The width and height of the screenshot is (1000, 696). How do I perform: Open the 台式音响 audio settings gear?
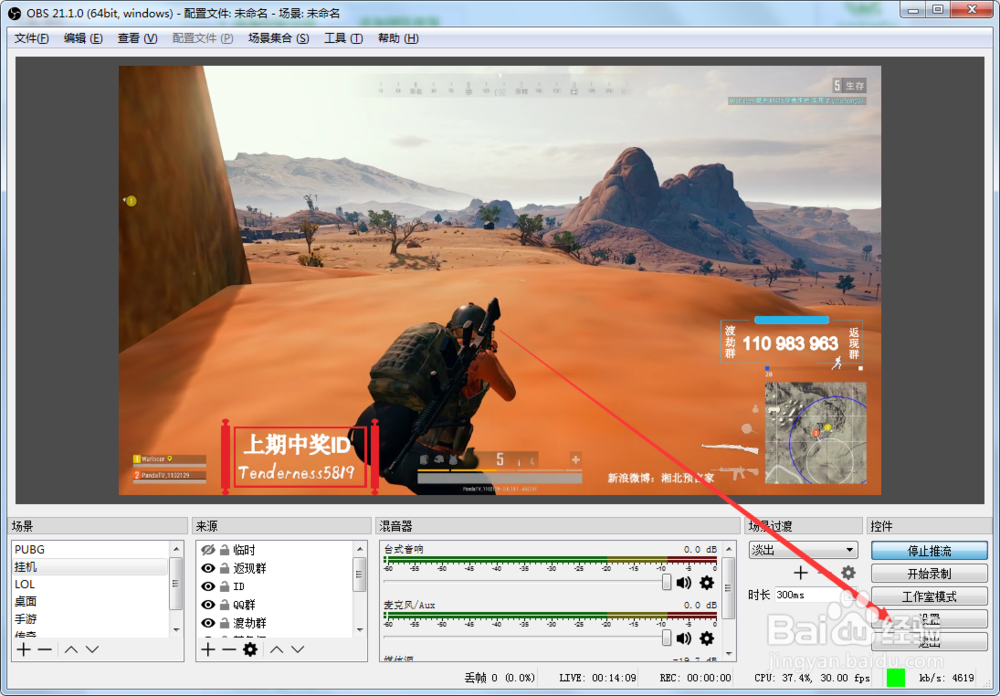tap(707, 582)
